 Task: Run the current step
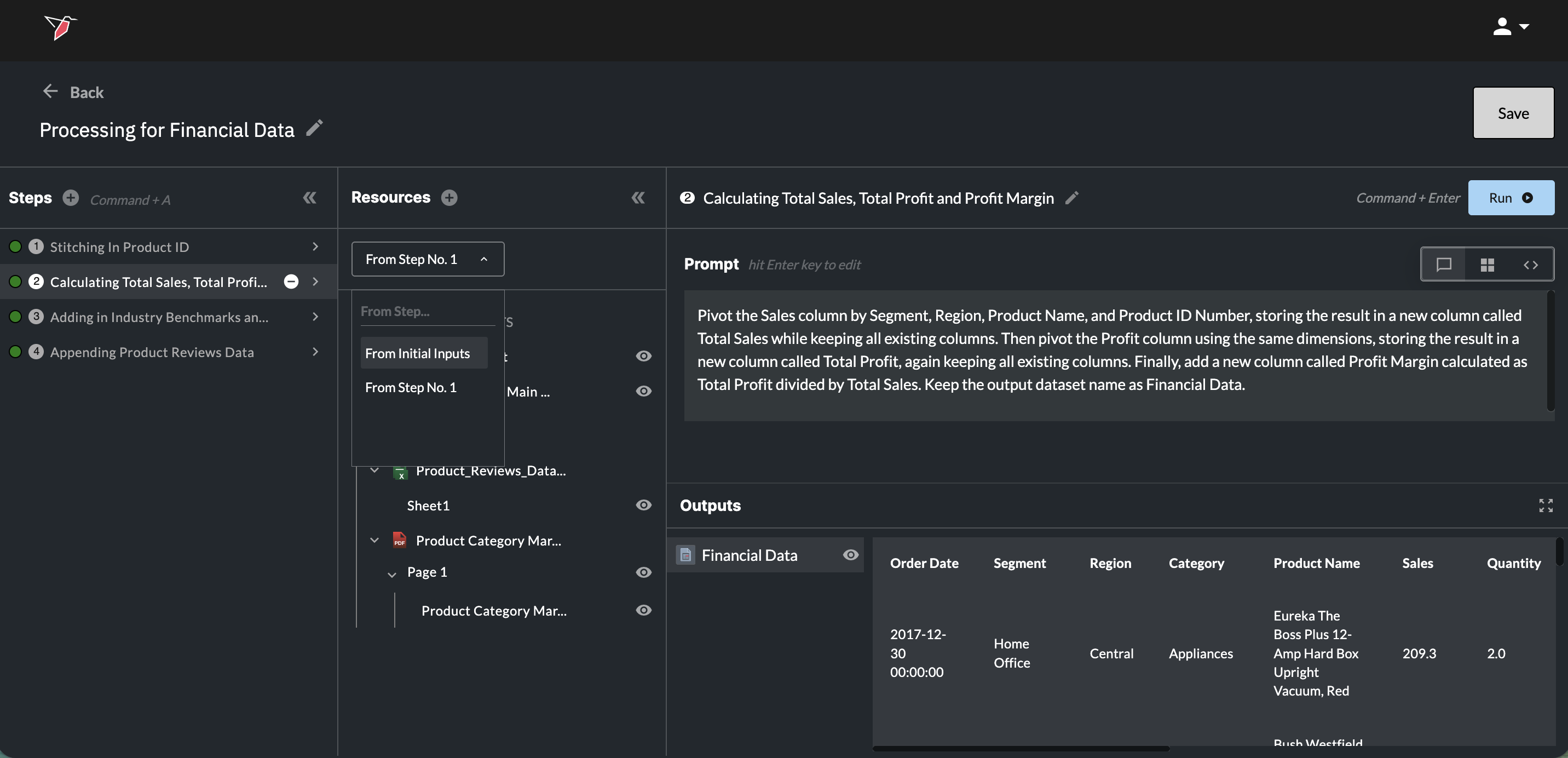[1510, 198]
